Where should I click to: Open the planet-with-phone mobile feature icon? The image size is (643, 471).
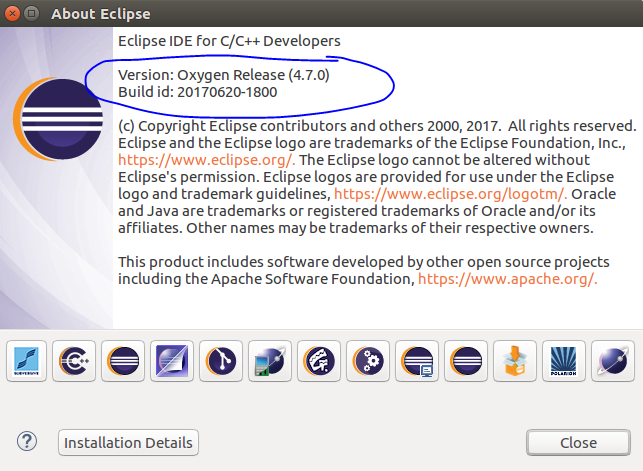tap(270, 361)
